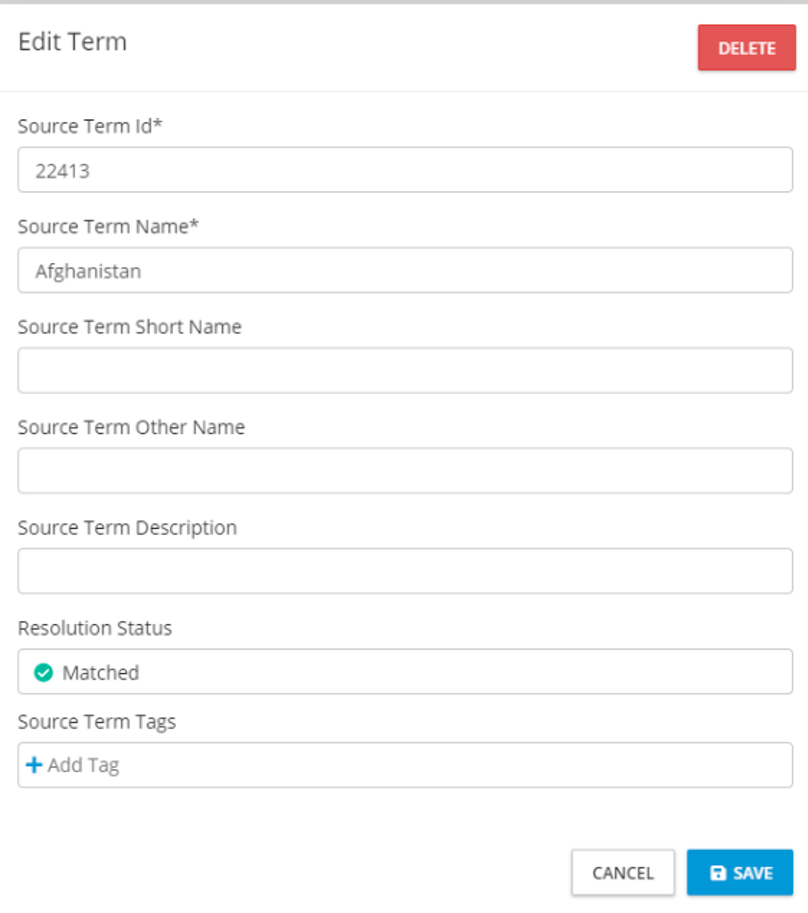
Task: Open the Resolution Status Matched dropdown
Action: [x=405, y=672]
